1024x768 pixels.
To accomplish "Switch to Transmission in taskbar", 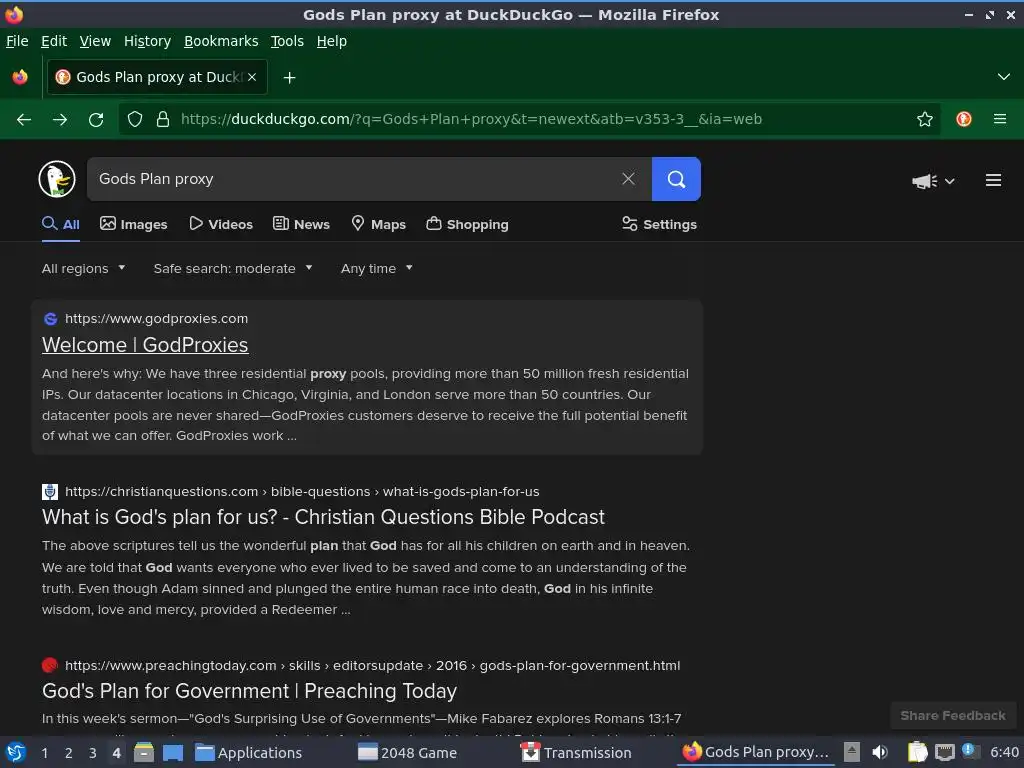I will click(576, 753).
